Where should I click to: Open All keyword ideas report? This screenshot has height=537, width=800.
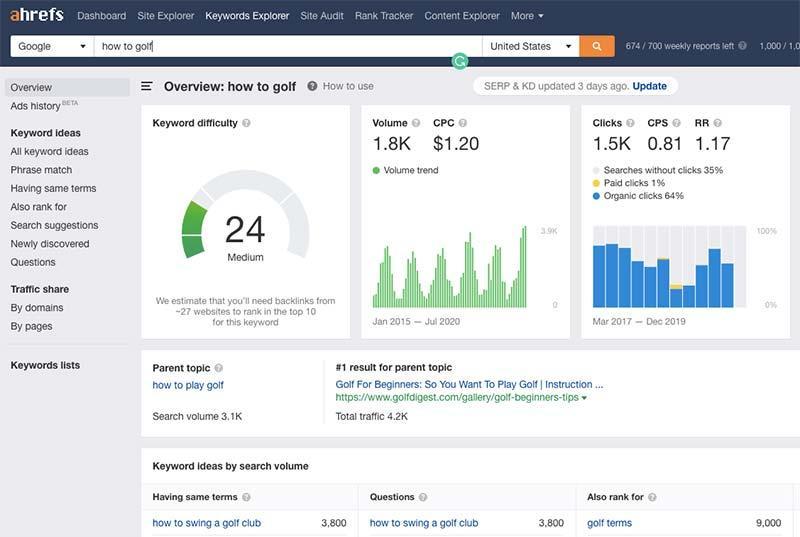49,151
